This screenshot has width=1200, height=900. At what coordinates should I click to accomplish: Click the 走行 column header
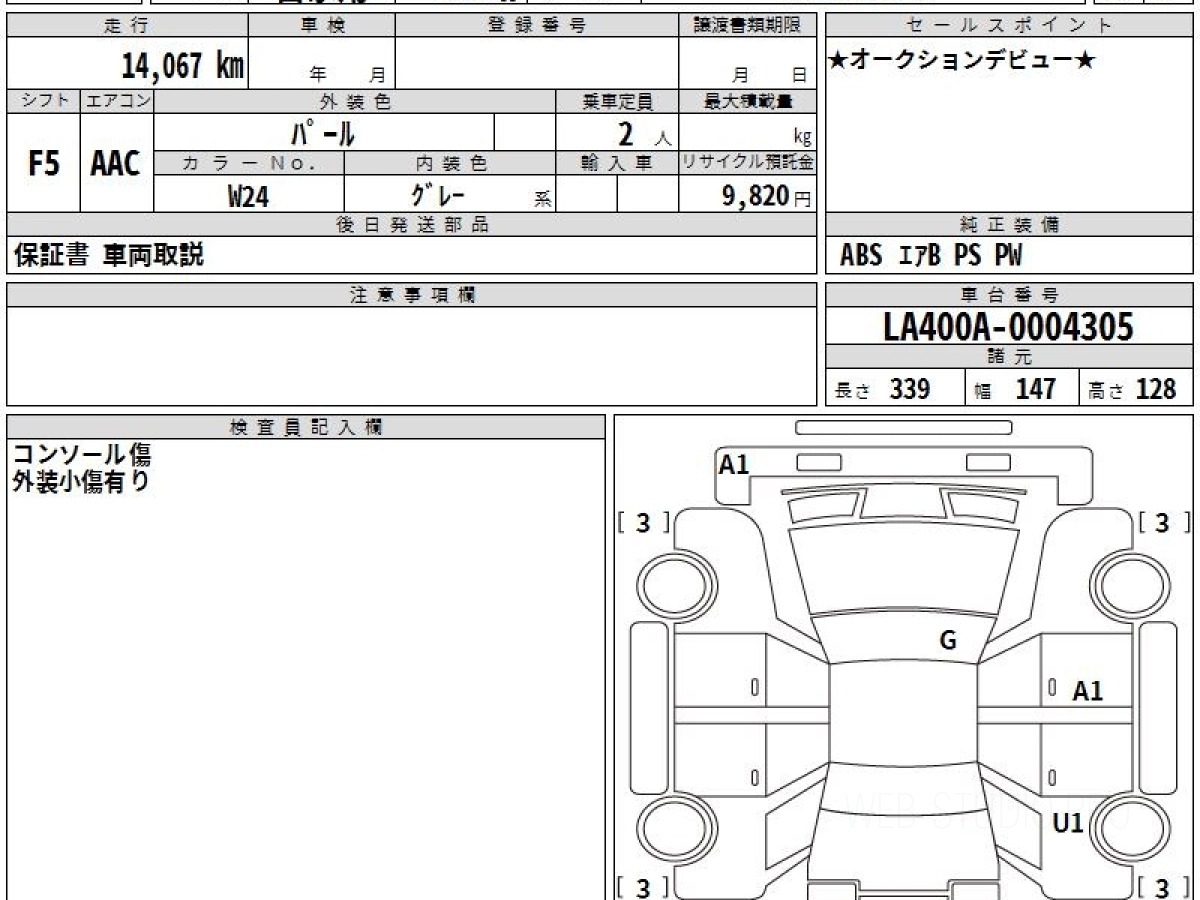(126, 26)
